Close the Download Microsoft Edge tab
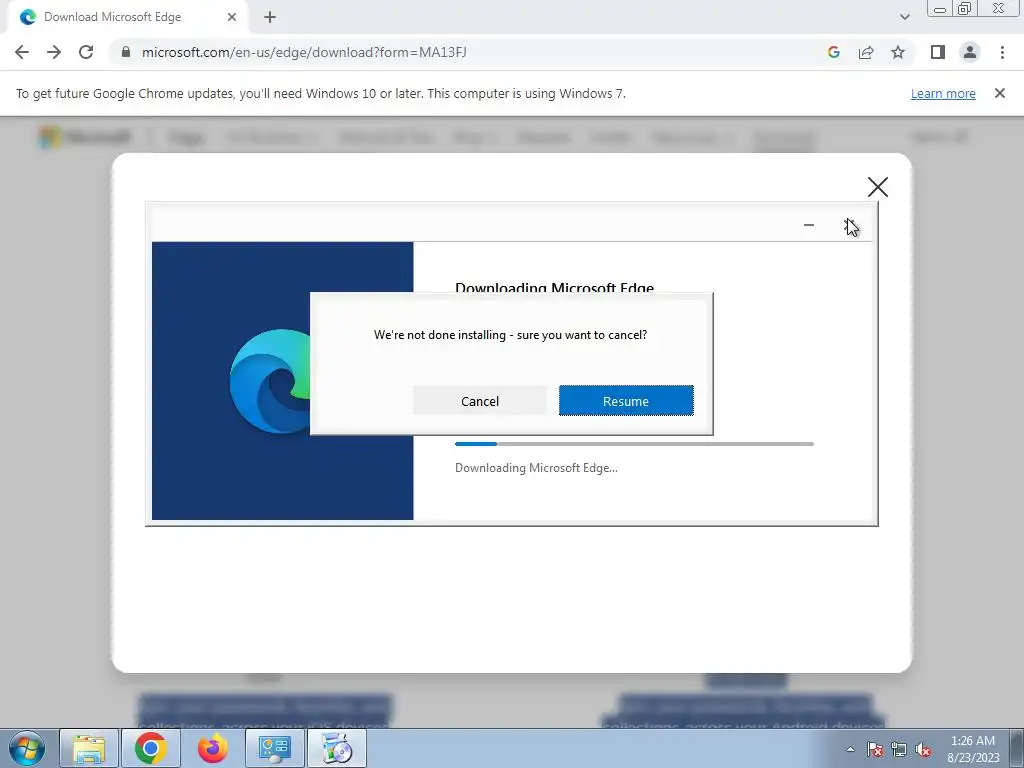 232,17
